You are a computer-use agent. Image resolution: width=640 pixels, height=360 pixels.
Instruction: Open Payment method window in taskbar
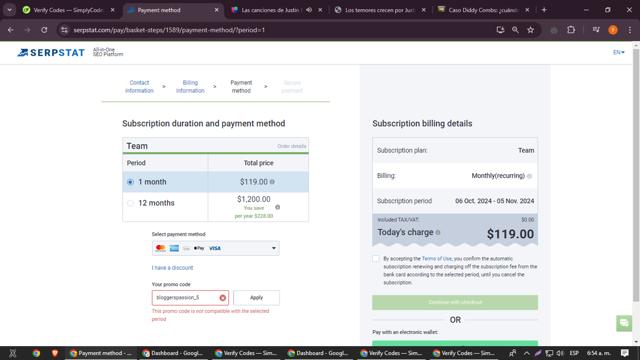pos(101,353)
